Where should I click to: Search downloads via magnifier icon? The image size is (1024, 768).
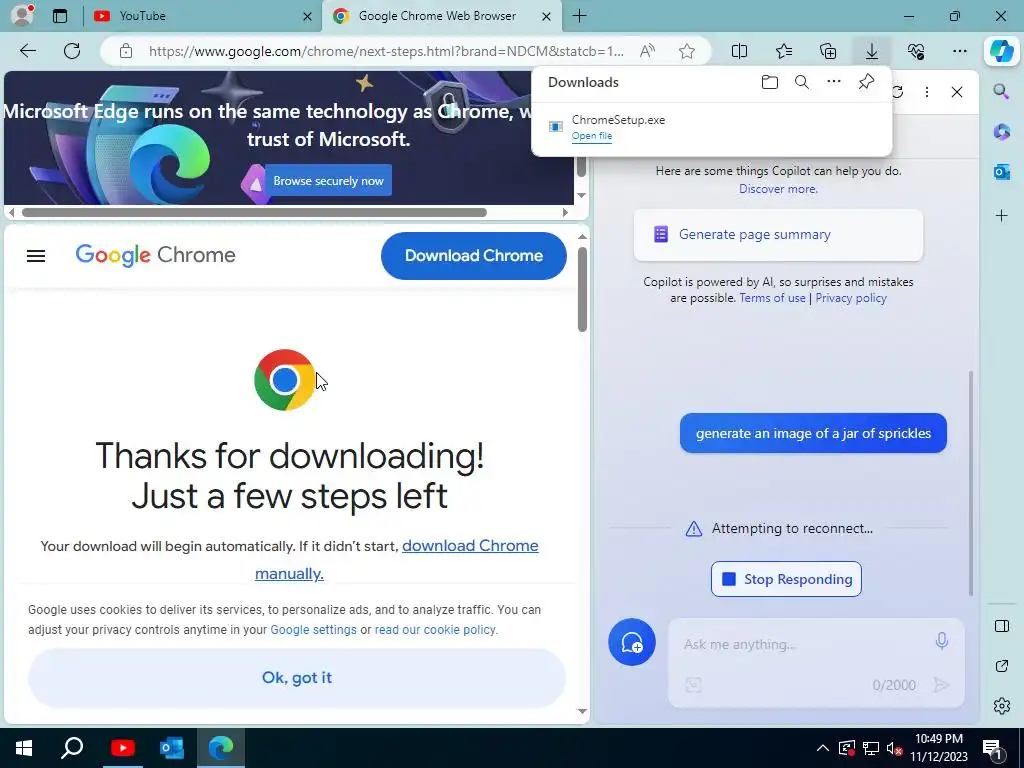[802, 82]
